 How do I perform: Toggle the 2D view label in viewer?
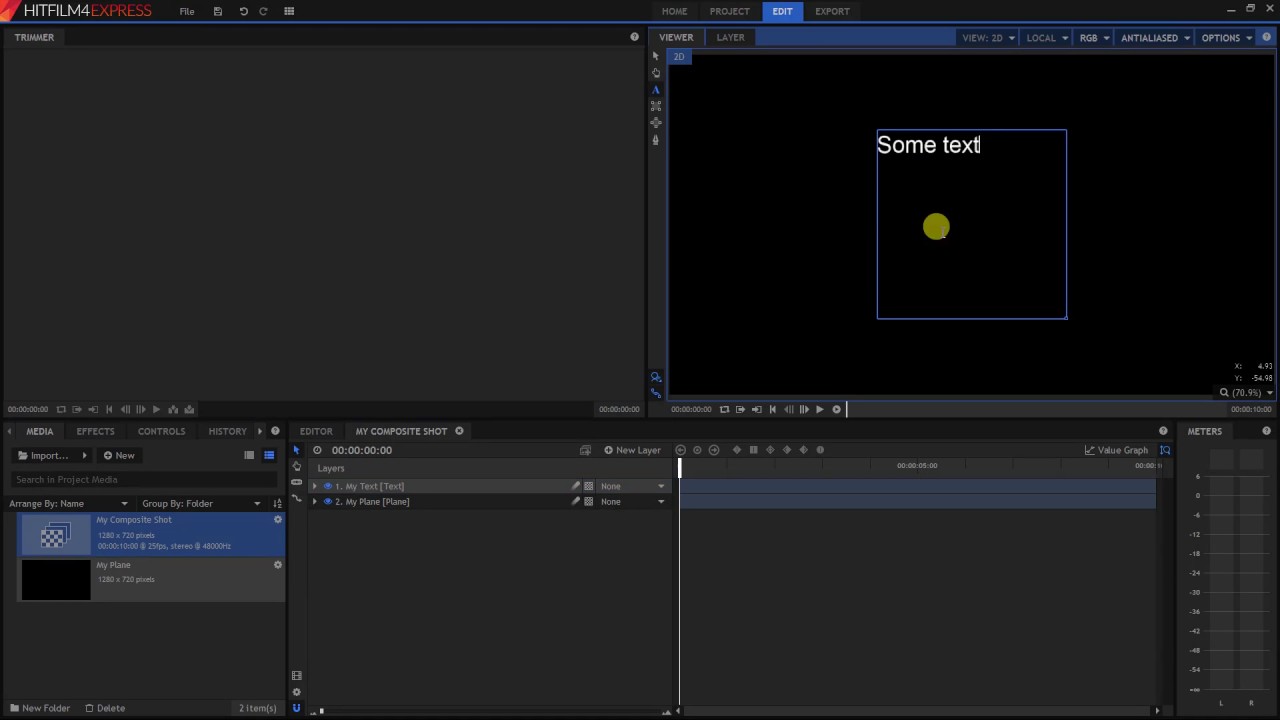point(679,57)
